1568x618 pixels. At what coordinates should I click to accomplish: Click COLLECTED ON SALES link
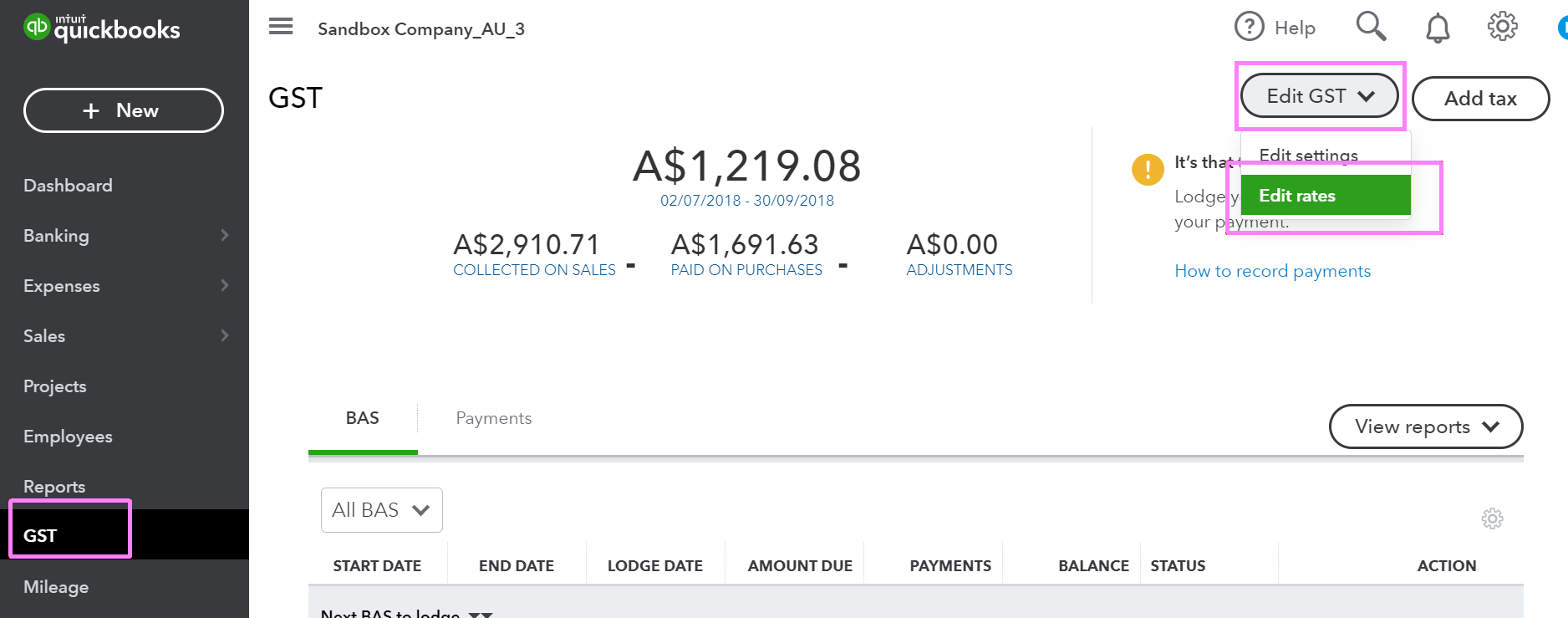534,270
